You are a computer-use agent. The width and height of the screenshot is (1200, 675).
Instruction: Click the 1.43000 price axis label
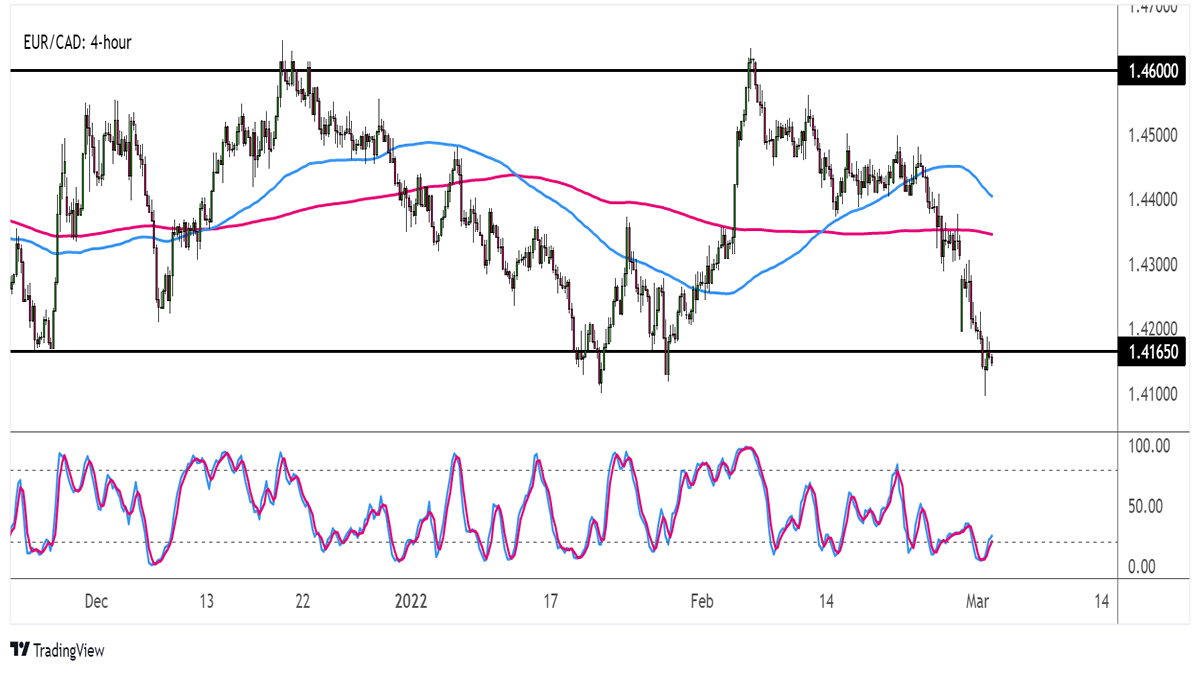(x=1151, y=265)
